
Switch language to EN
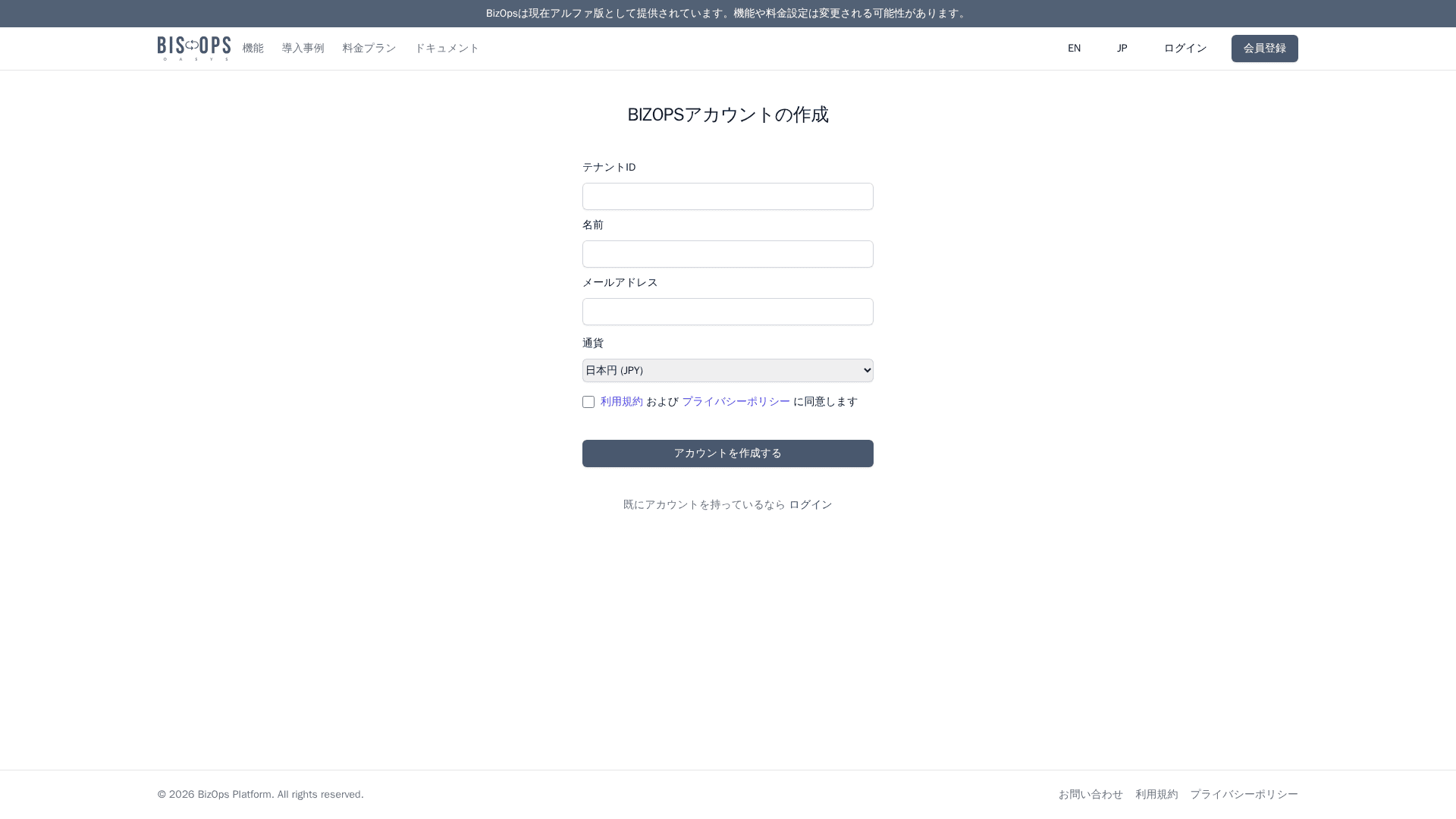pyautogui.click(x=1075, y=49)
